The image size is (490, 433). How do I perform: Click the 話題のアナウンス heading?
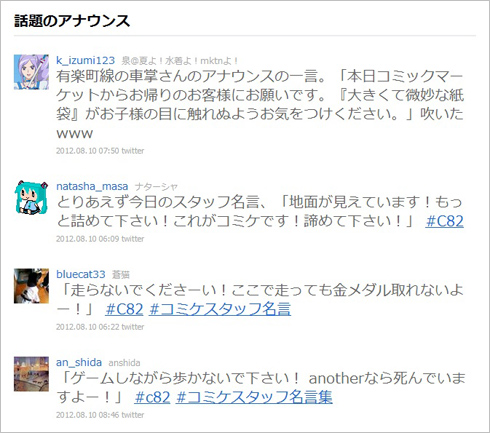[x=72, y=21]
